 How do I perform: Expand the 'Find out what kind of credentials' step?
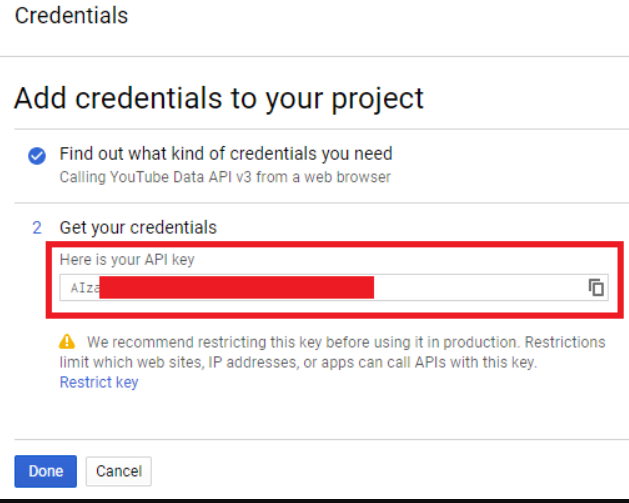pyautogui.click(x=226, y=154)
